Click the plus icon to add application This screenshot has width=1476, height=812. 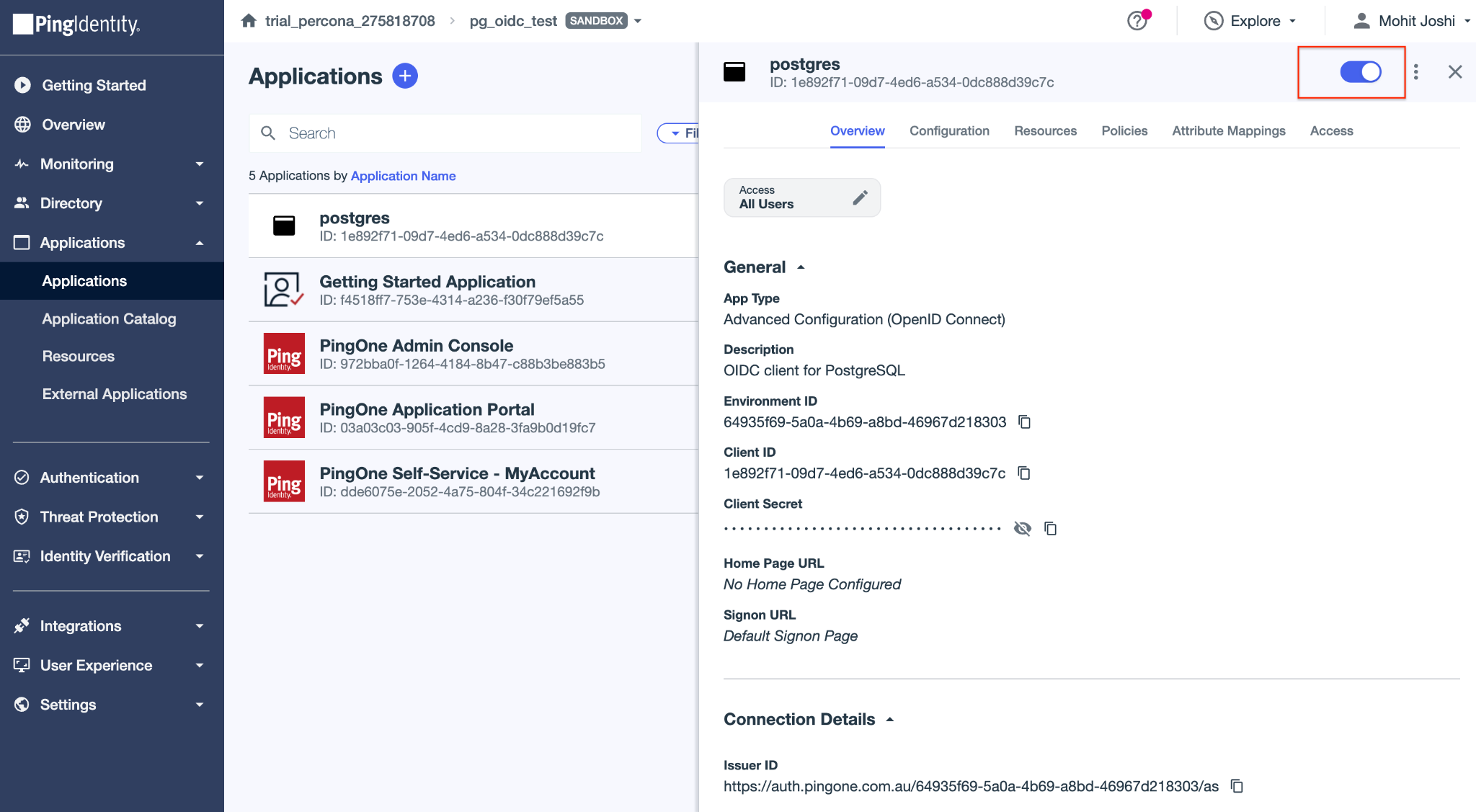405,76
